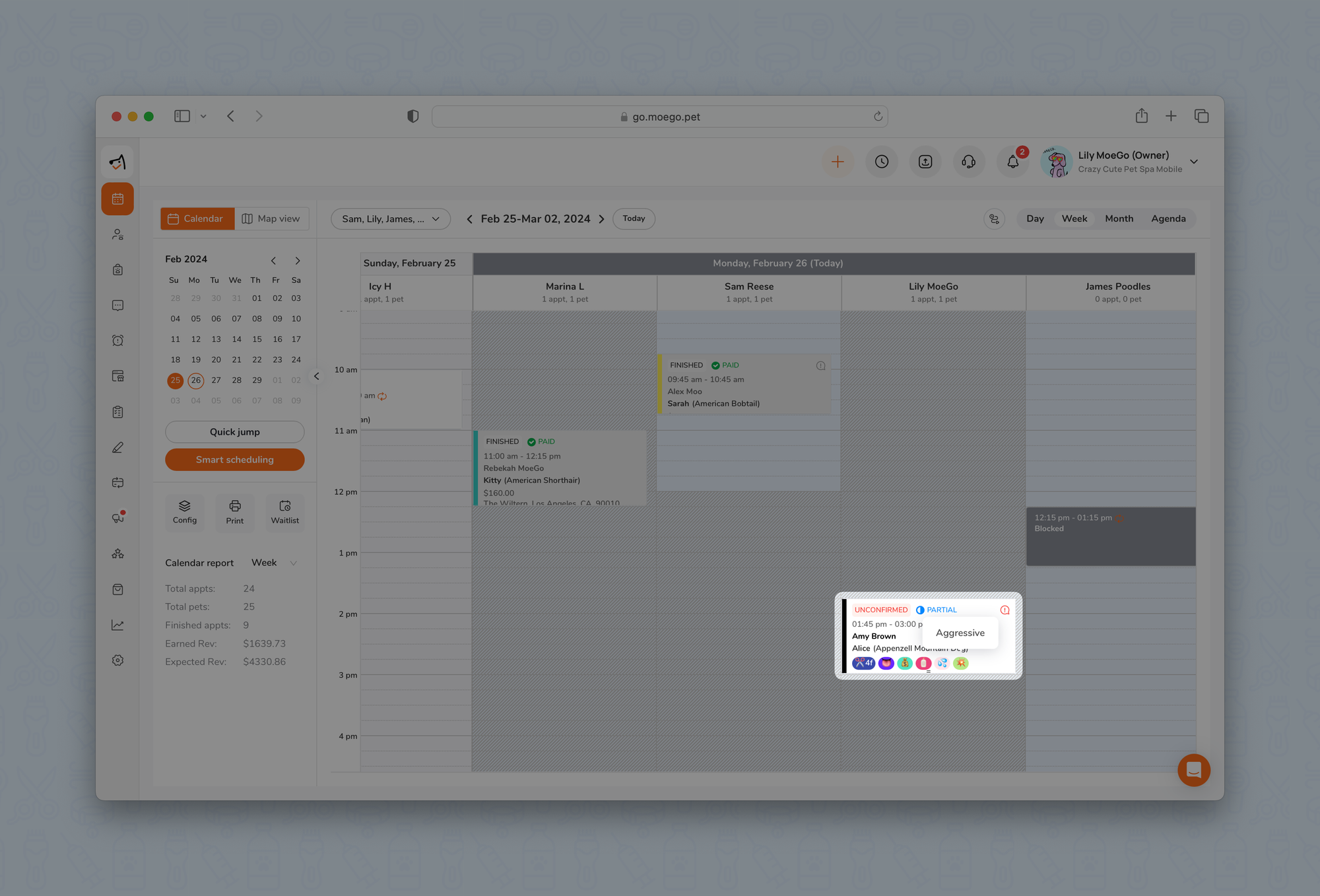The image size is (1320, 896).
Task: Click the orange plus create button
Action: coord(838,162)
